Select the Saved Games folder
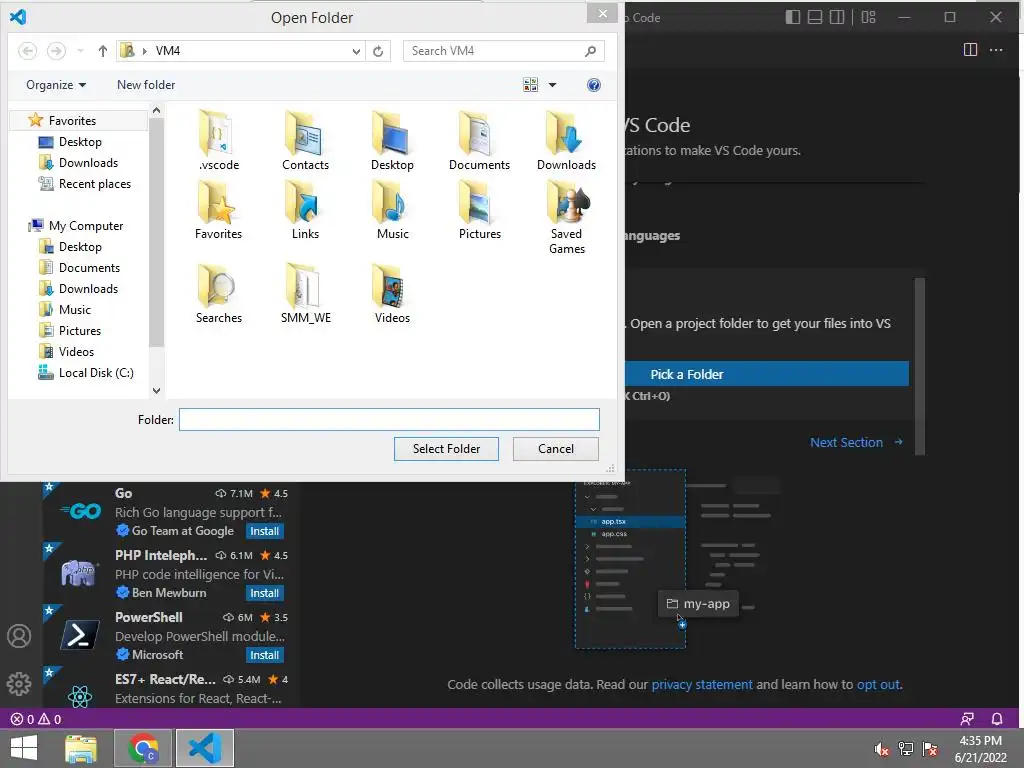 [566, 217]
